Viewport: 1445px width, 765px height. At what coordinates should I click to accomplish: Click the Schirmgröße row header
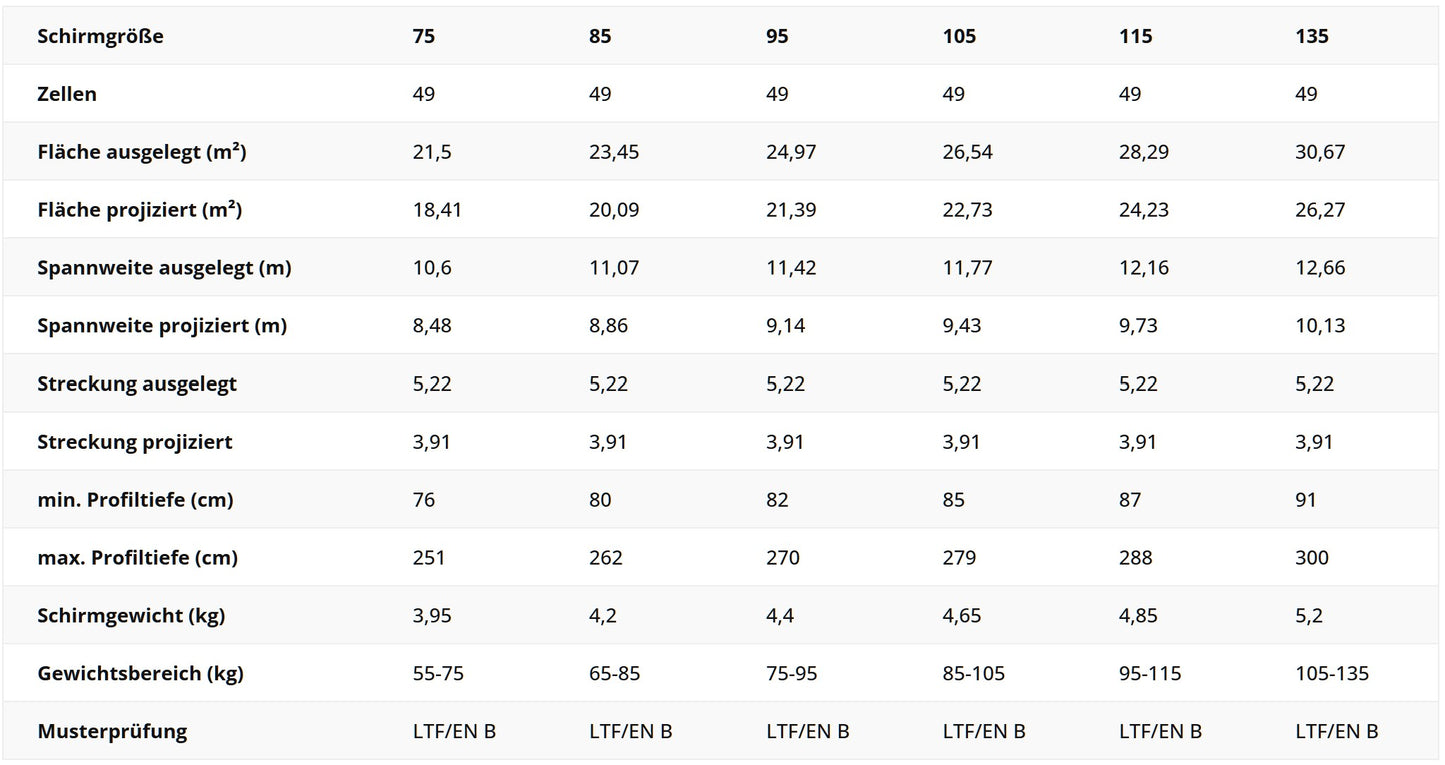point(100,37)
